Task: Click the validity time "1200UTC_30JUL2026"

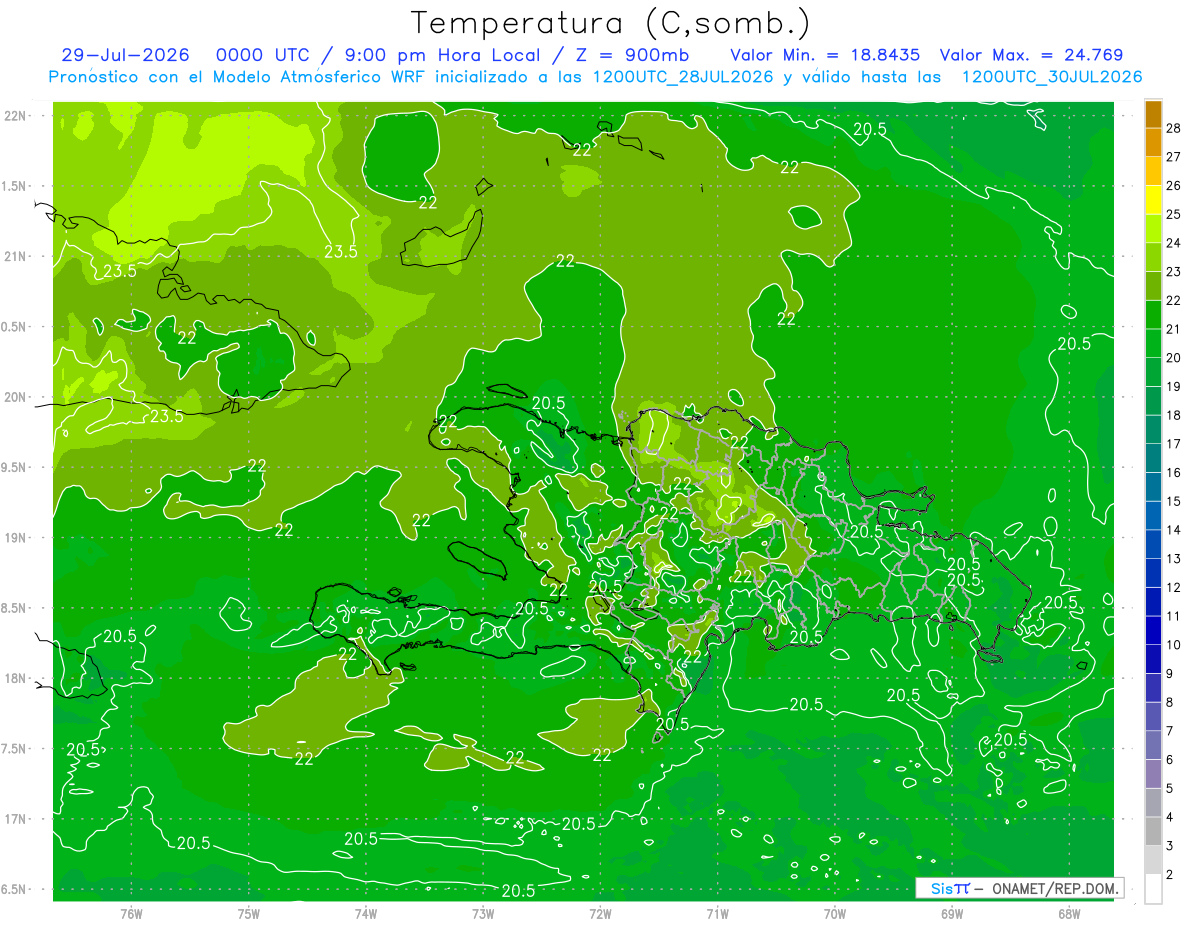Action: click(x=1051, y=77)
